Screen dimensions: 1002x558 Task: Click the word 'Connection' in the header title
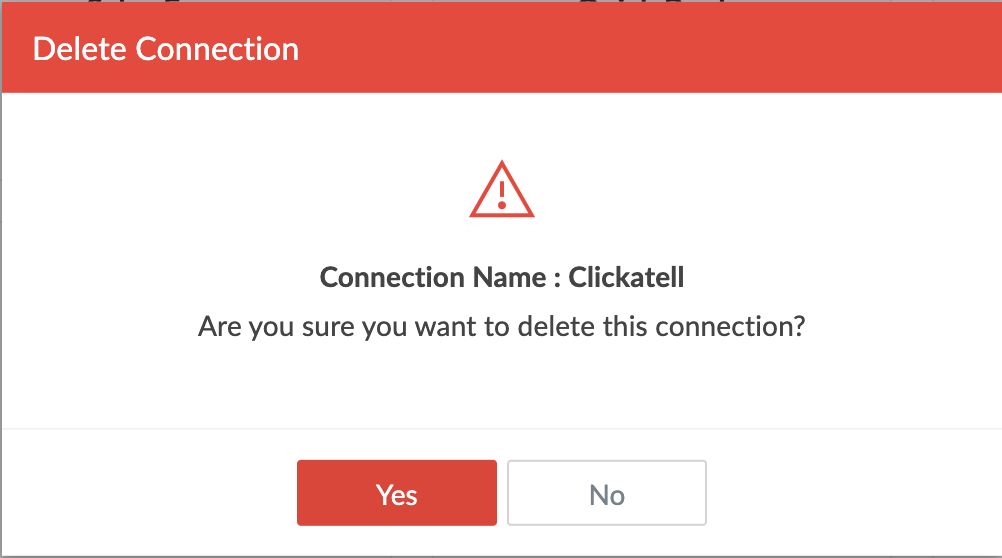point(217,49)
